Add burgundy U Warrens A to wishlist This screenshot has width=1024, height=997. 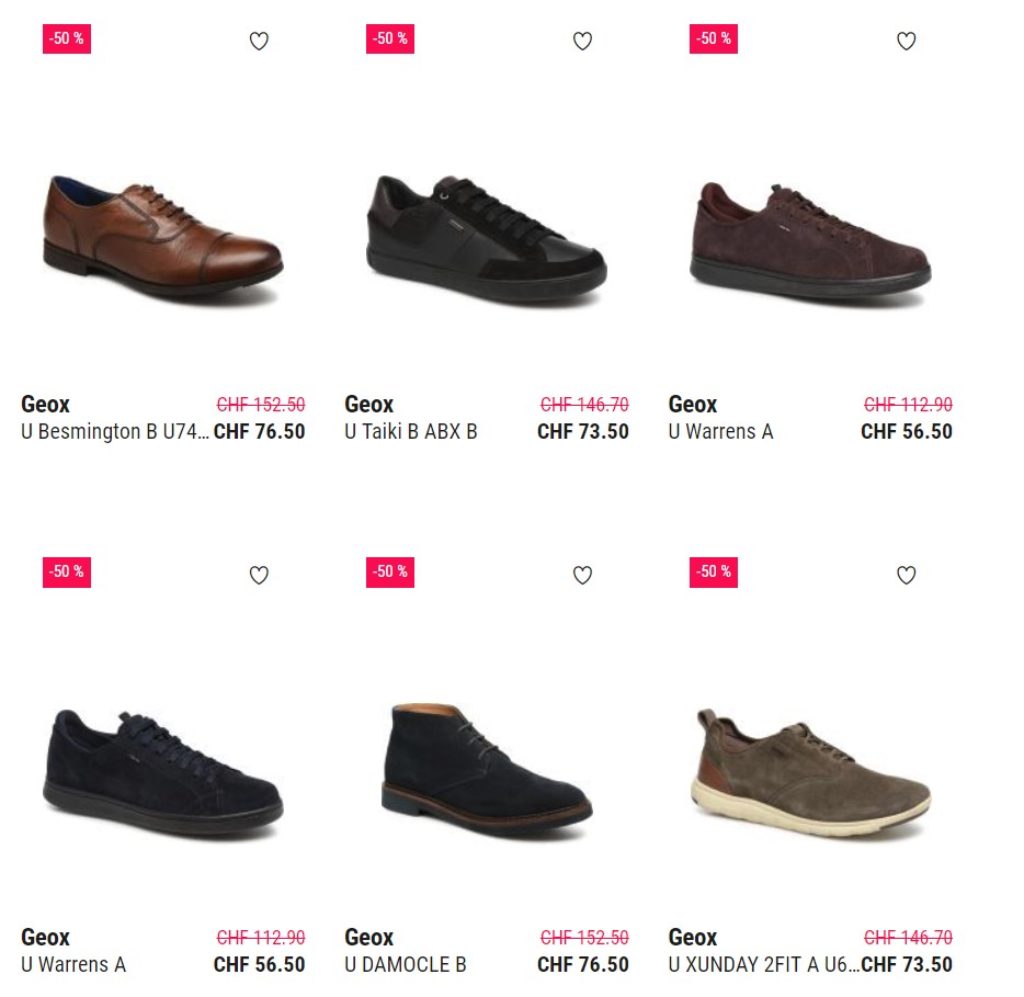906,41
